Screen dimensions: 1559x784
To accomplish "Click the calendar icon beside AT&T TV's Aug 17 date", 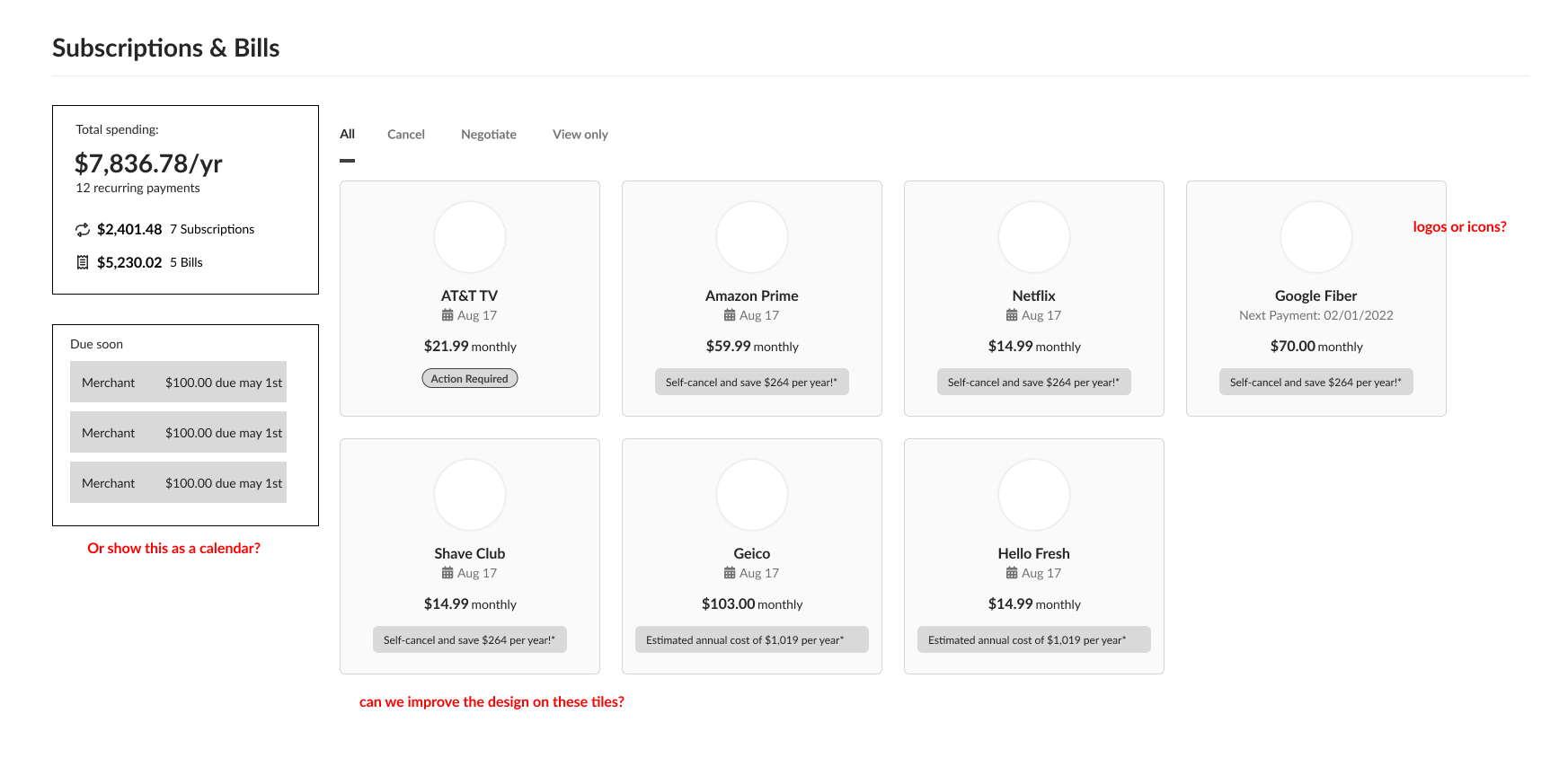I will 446,314.
